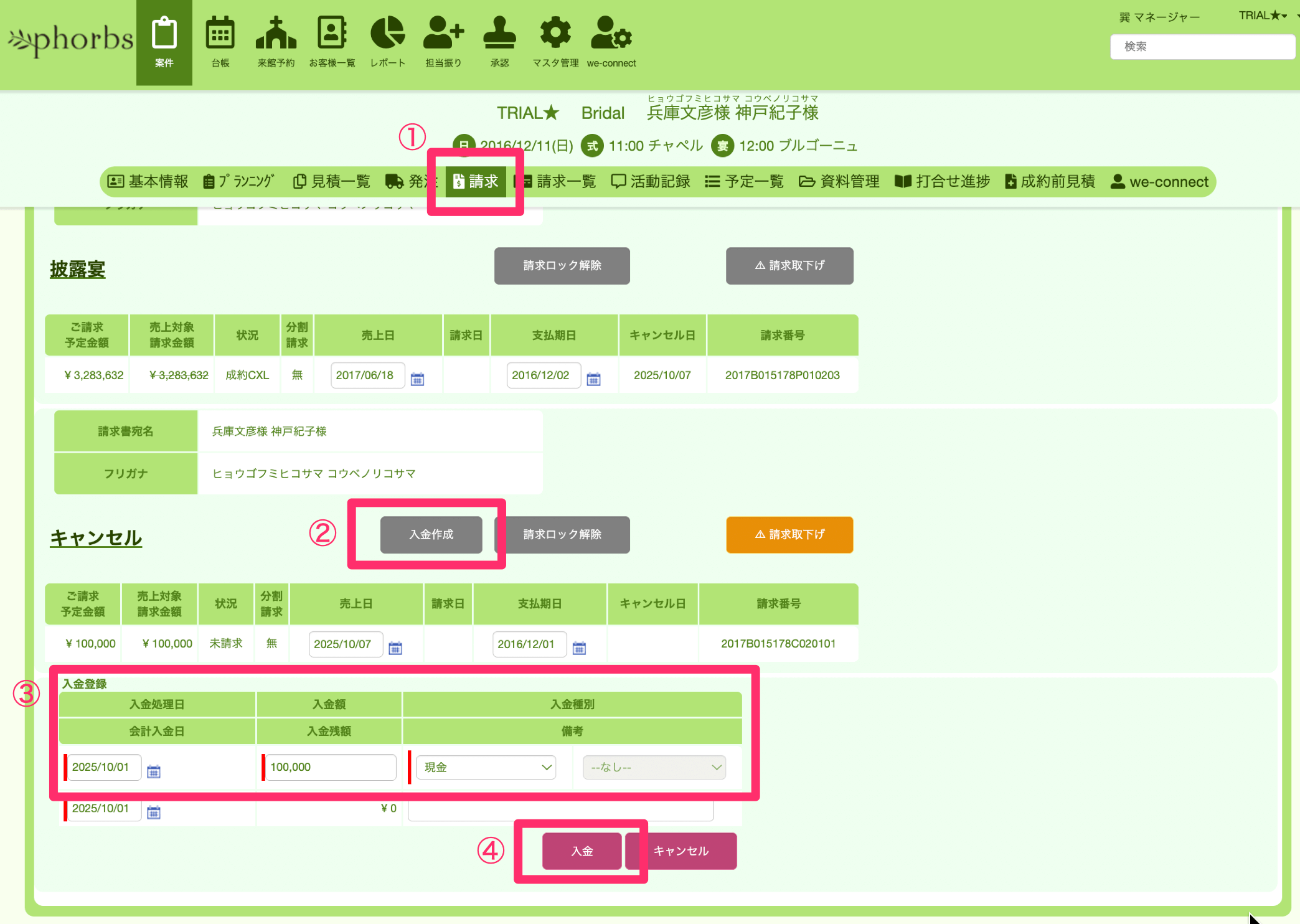The image size is (1300, 924).
Task: Click the 会計入金日 date field
Action: (x=104, y=808)
